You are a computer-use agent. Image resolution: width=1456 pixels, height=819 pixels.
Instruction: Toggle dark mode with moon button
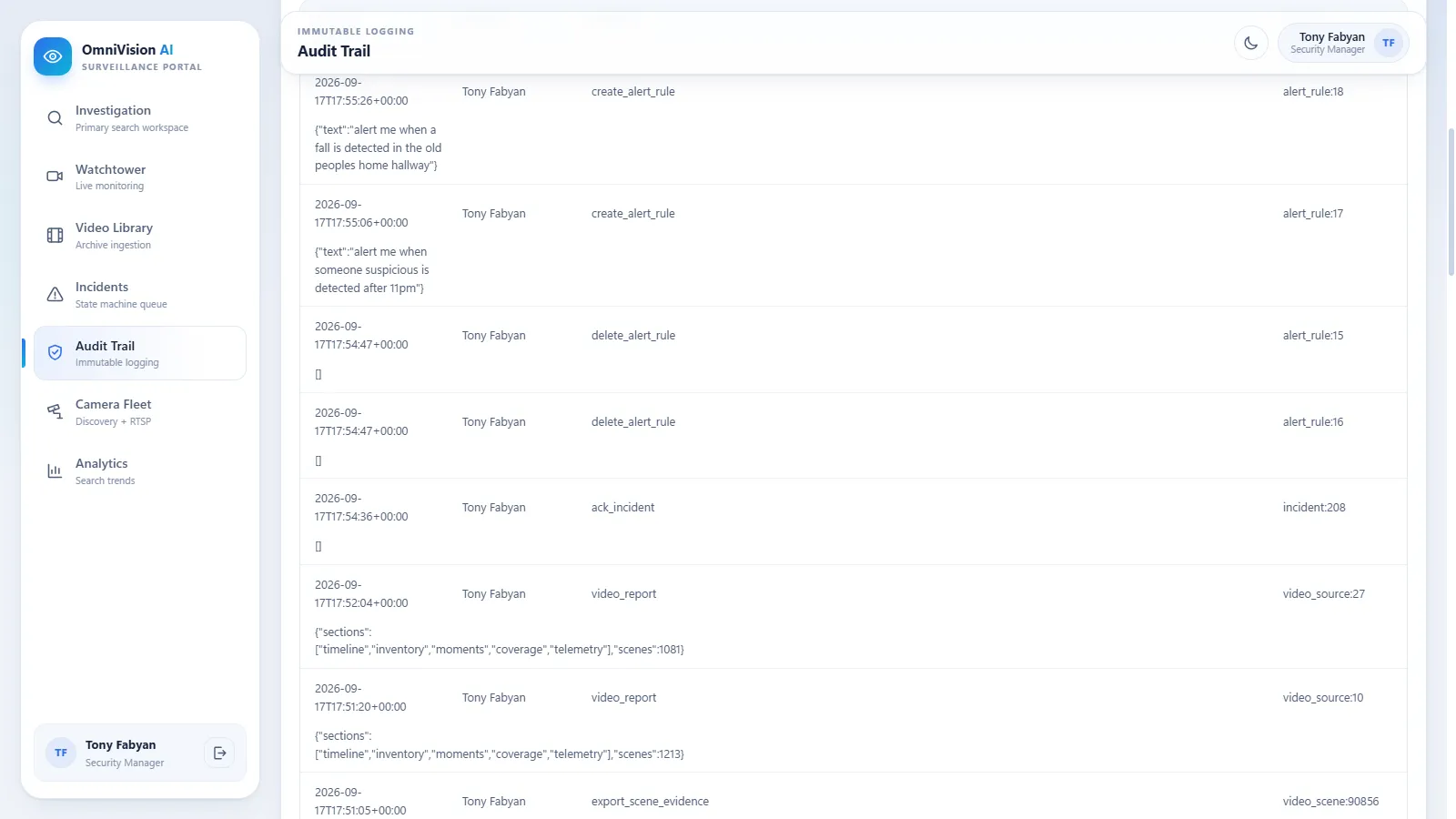pyautogui.click(x=1251, y=43)
